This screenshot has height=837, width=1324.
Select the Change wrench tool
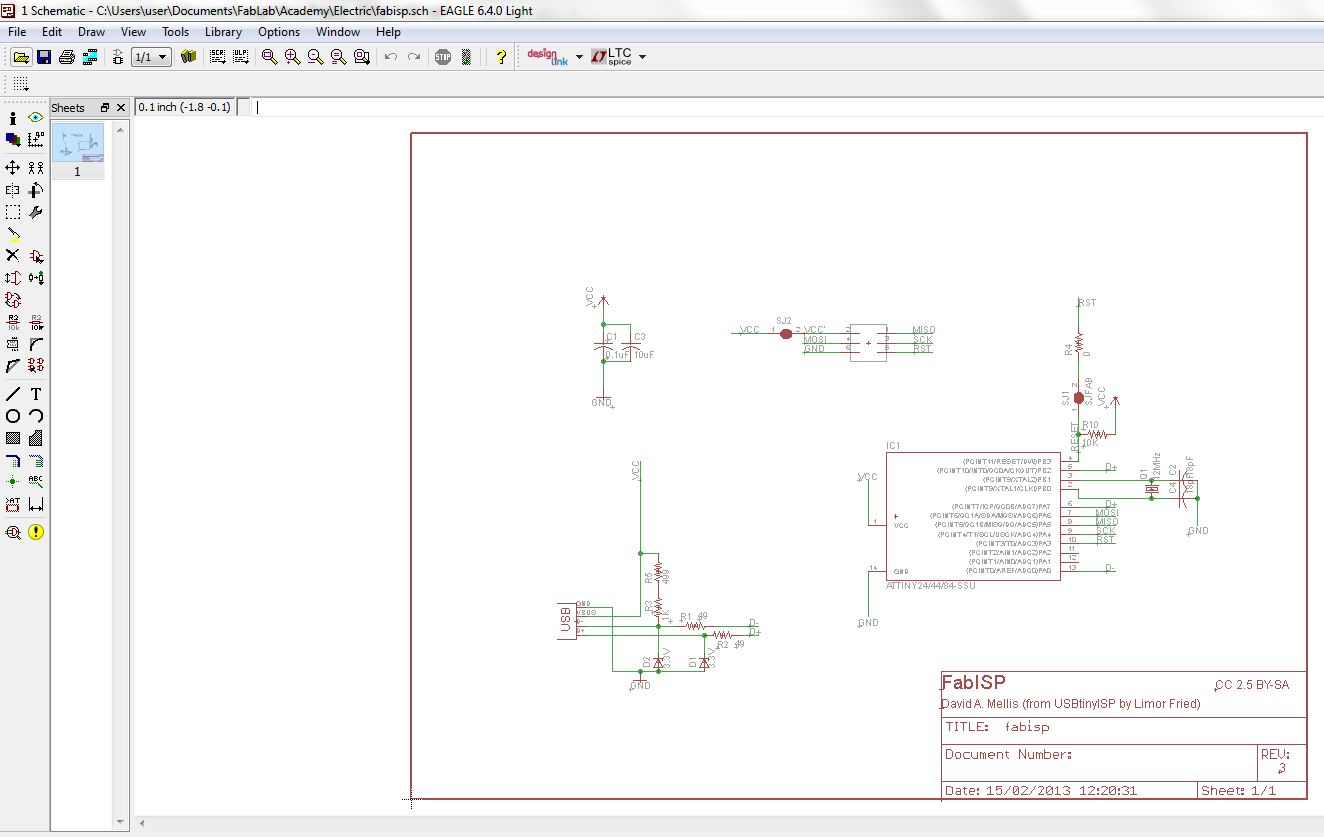[36, 212]
